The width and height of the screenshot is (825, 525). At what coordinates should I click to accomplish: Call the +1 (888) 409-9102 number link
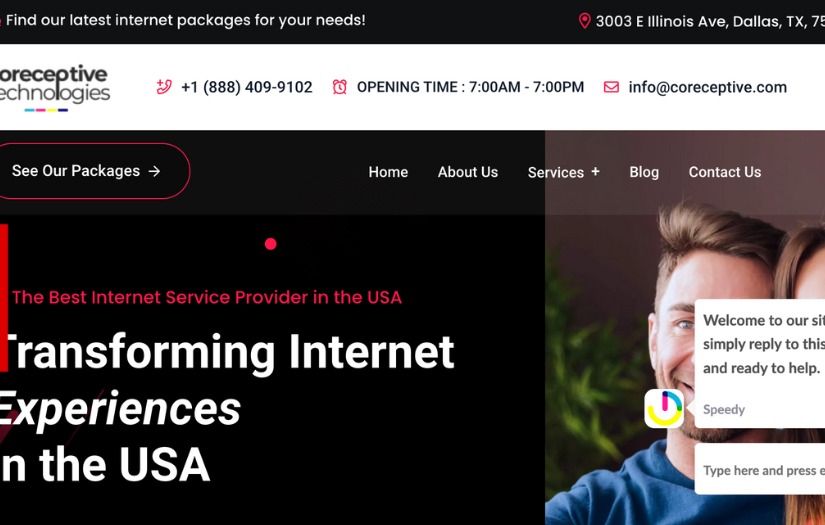click(247, 87)
